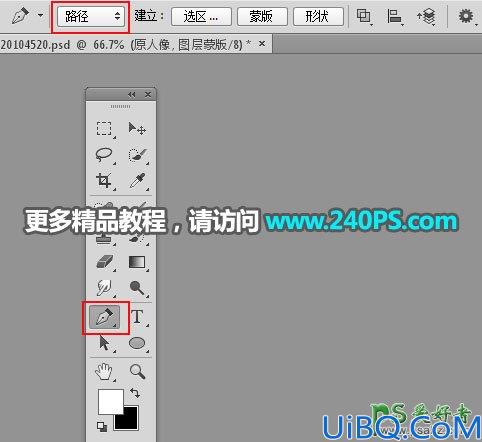Select the Eraser tool
Viewport: 482px width, 442px height.
point(105,262)
